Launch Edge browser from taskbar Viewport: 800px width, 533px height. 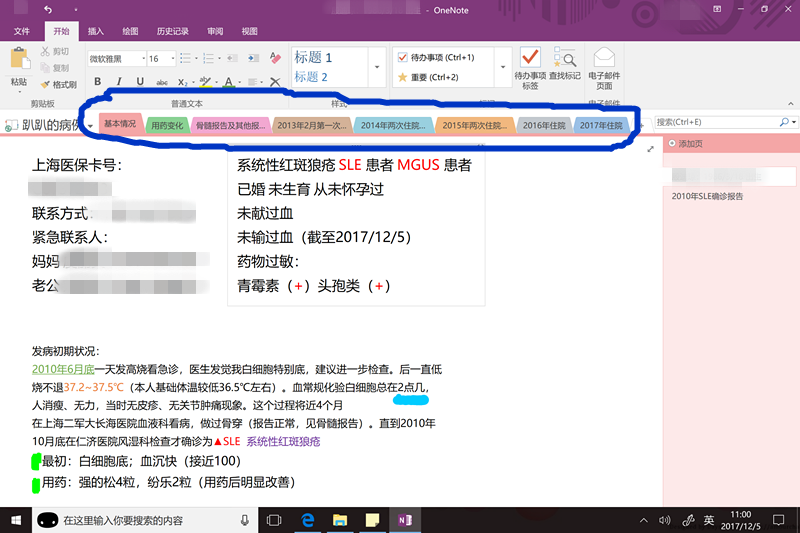308,520
